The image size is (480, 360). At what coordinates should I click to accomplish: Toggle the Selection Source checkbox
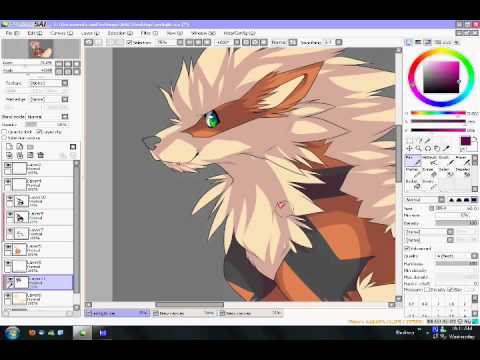[x=5, y=138]
